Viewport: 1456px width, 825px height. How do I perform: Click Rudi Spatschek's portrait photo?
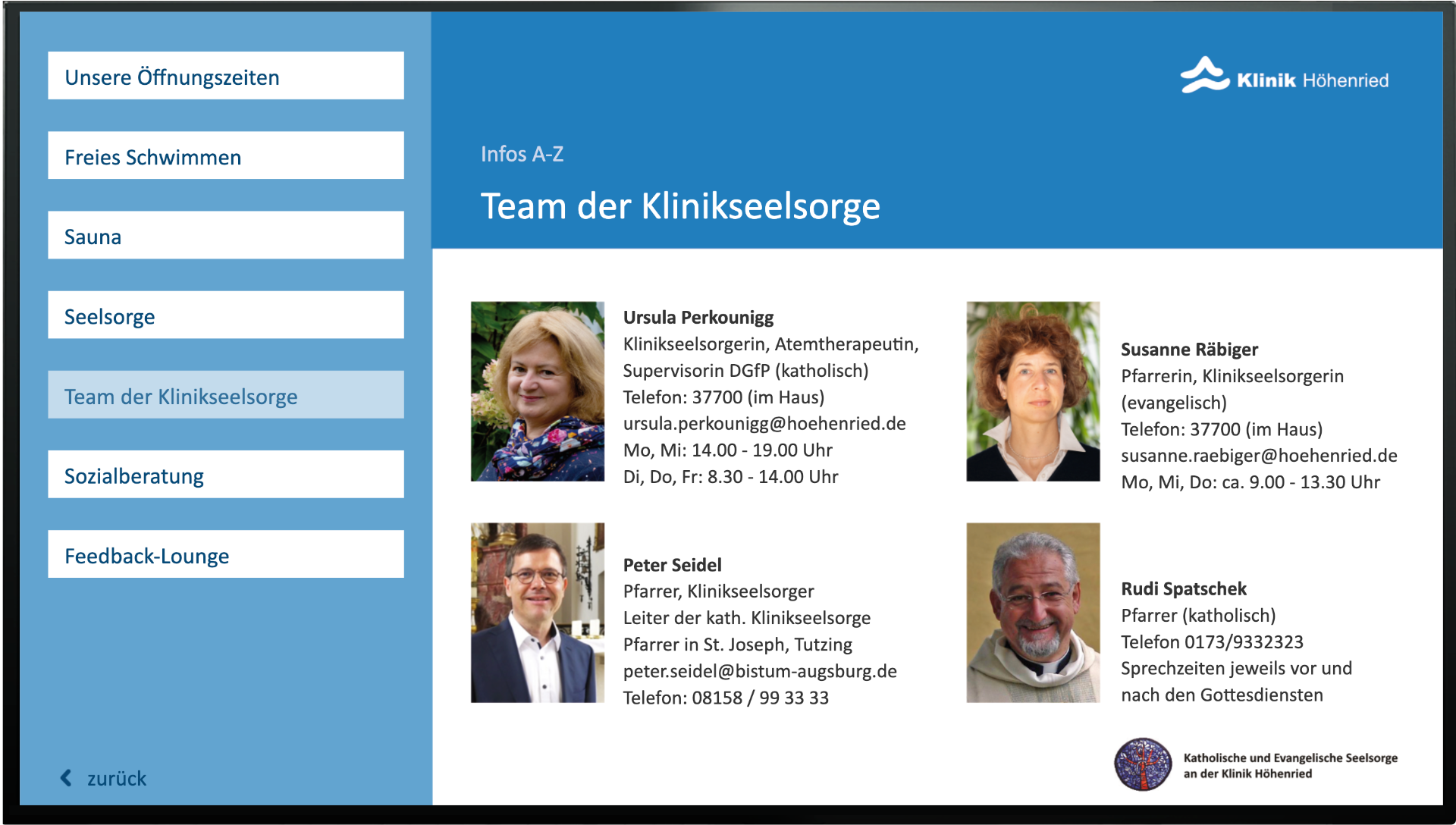coord(1033,613)
